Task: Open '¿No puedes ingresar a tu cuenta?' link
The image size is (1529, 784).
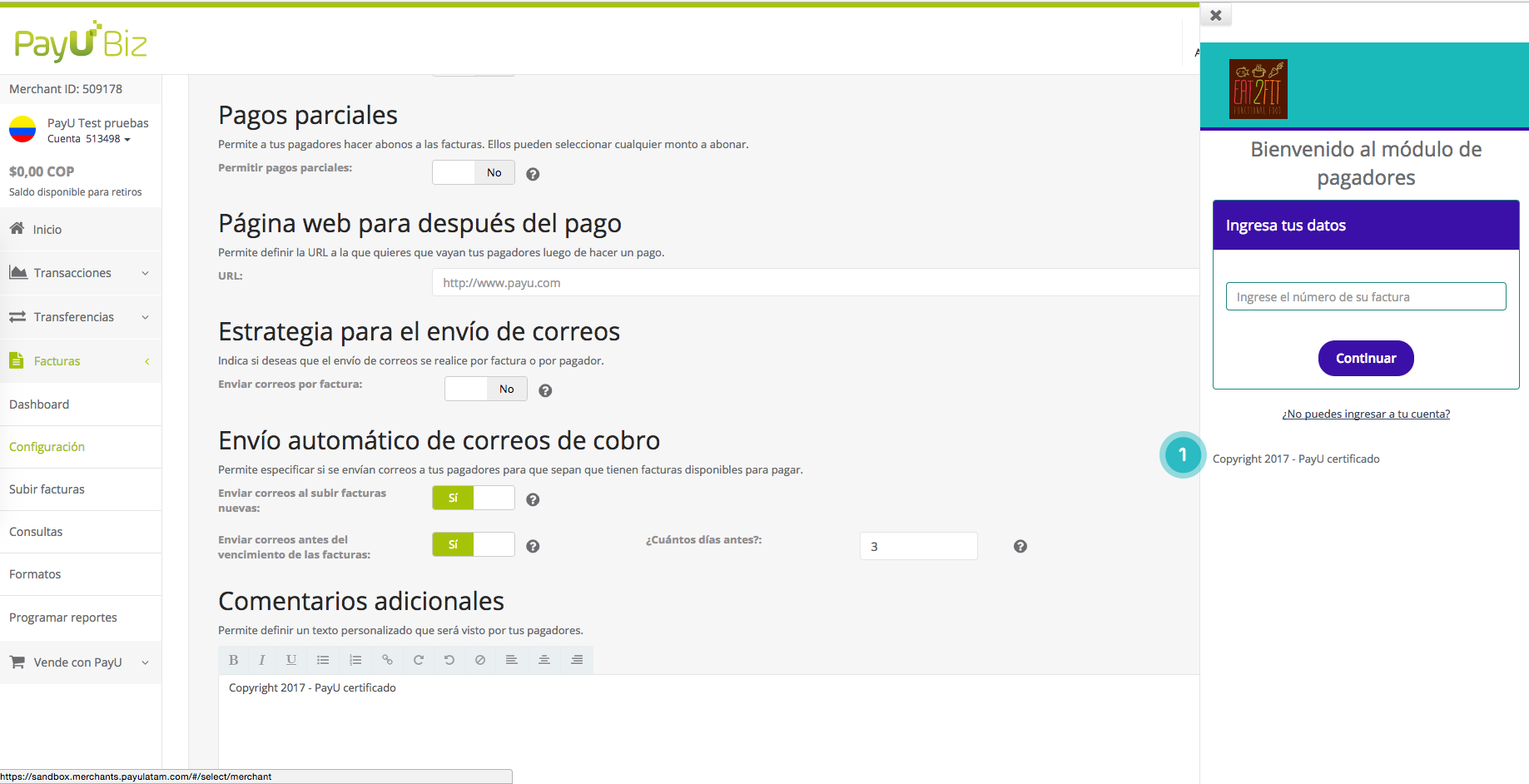Action: tap(1366, 414)
